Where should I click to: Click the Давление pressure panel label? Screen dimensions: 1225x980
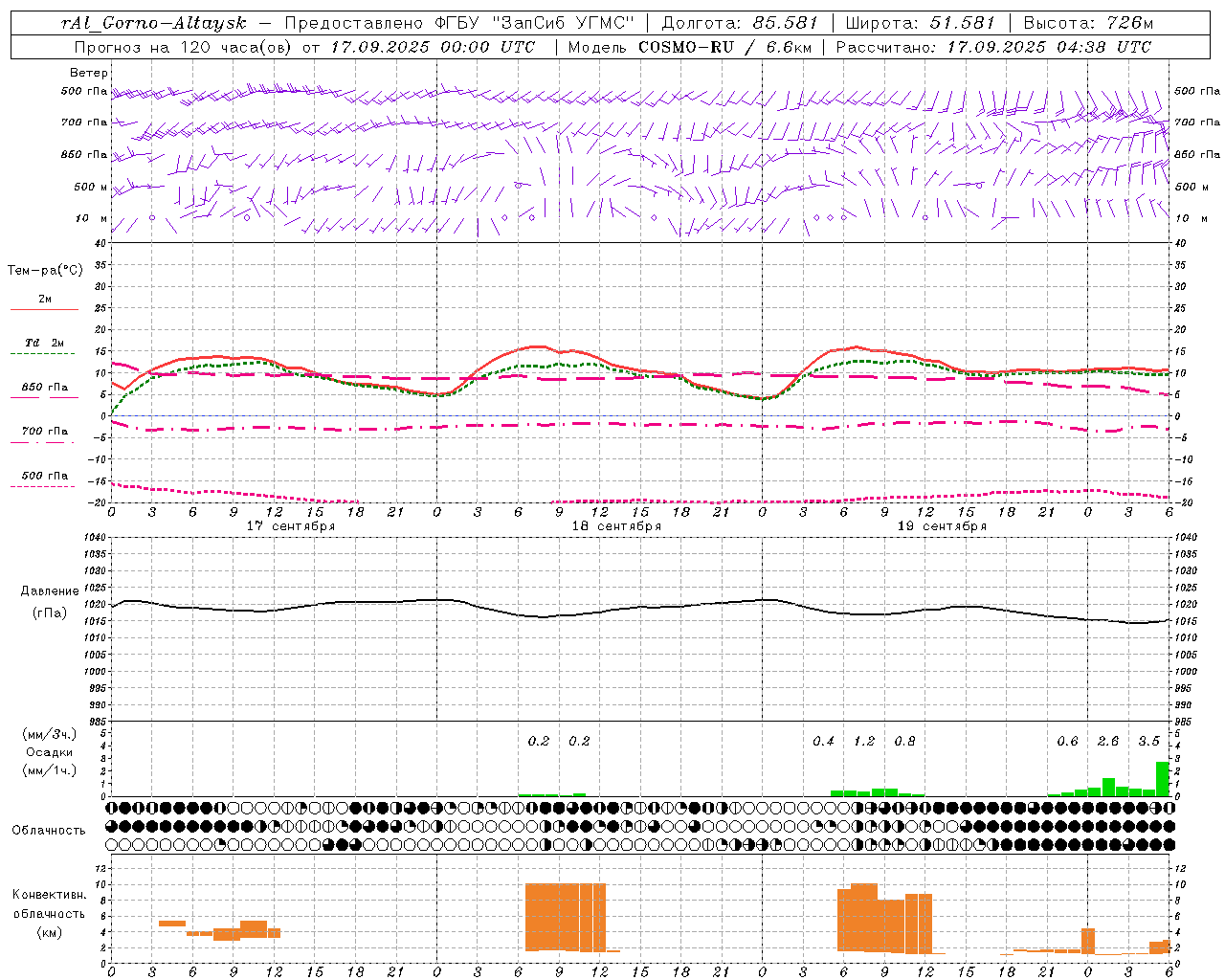[x=50, y=591]
